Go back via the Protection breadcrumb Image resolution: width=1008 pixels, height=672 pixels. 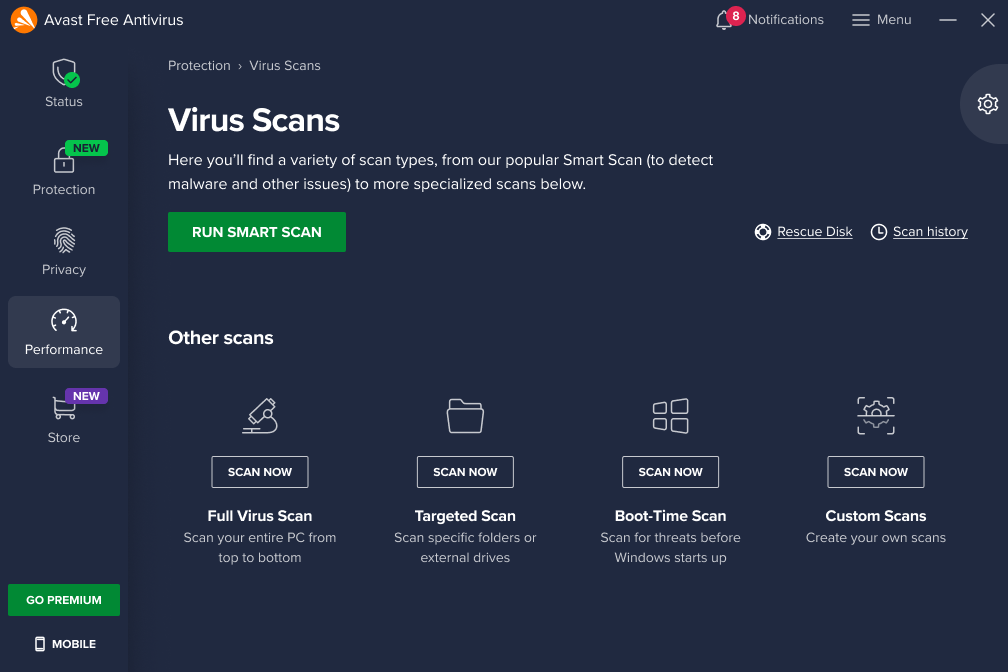[199, 65]
